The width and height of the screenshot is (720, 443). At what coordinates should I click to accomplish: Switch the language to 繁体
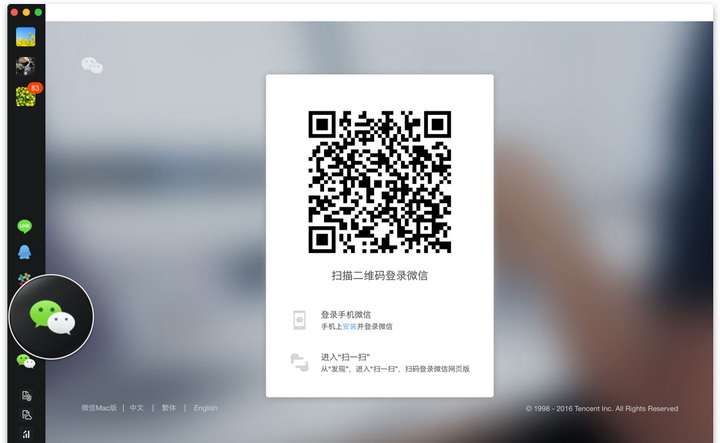169,408
